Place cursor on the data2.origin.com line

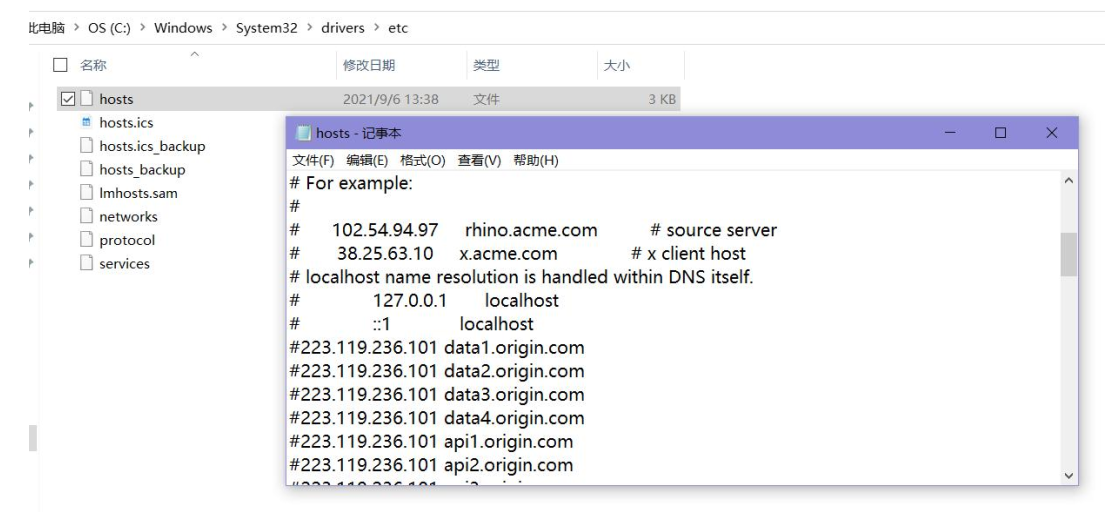click(x=437, y=370)
